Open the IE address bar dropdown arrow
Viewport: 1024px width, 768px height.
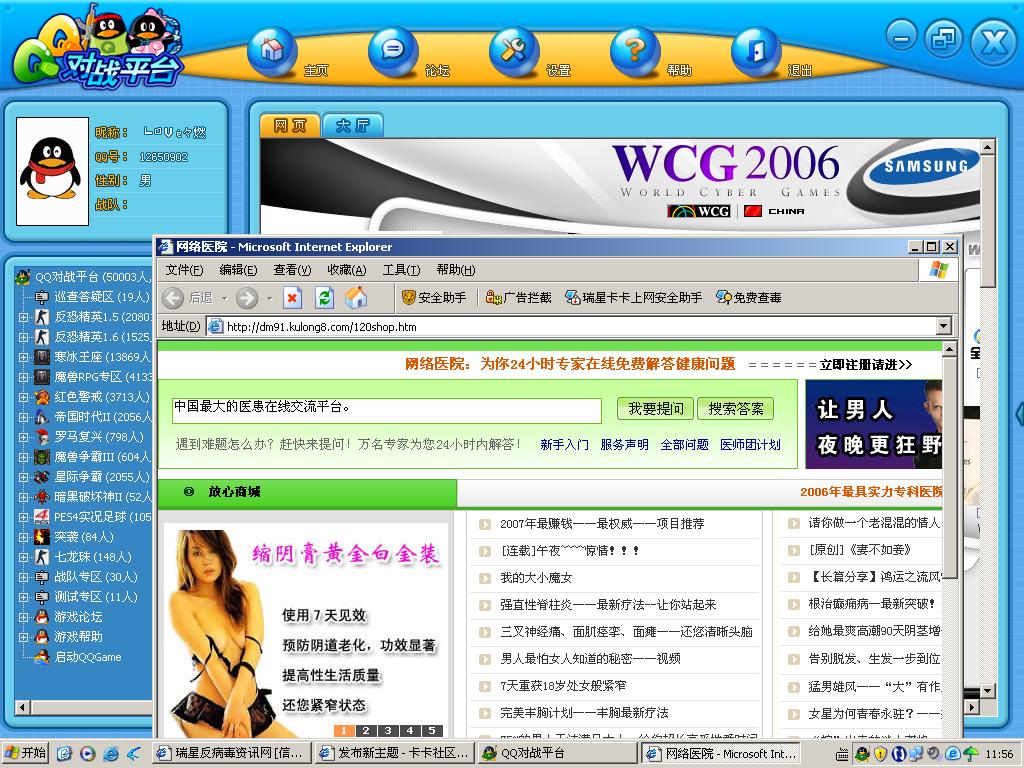[x=943, y=326]
